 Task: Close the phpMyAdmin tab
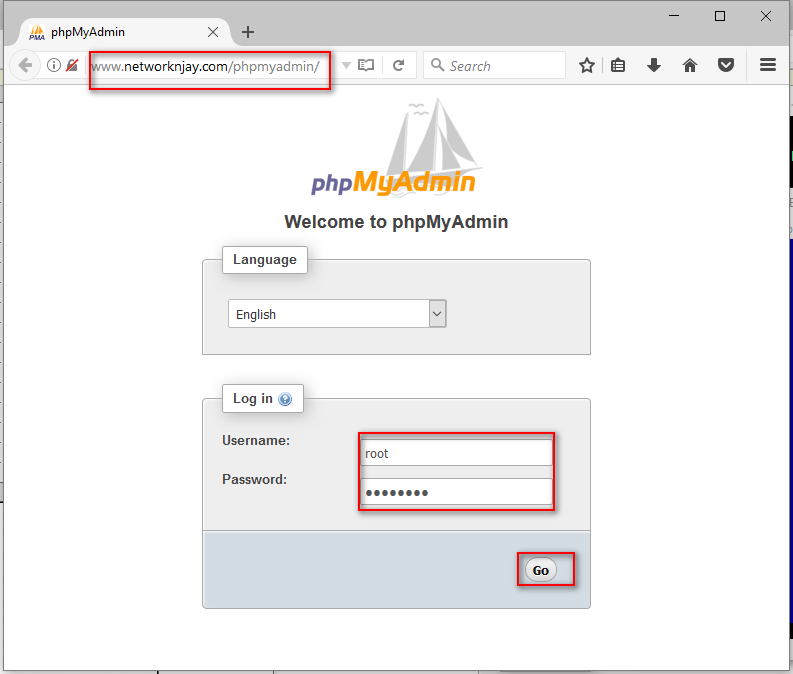[212, 31]
